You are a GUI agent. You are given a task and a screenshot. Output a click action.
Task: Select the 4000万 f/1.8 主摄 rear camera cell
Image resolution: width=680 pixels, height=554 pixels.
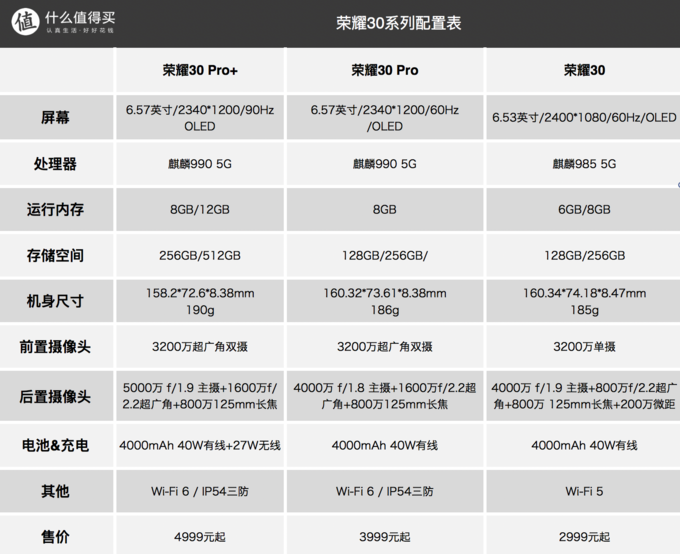[x=385, y=396]
